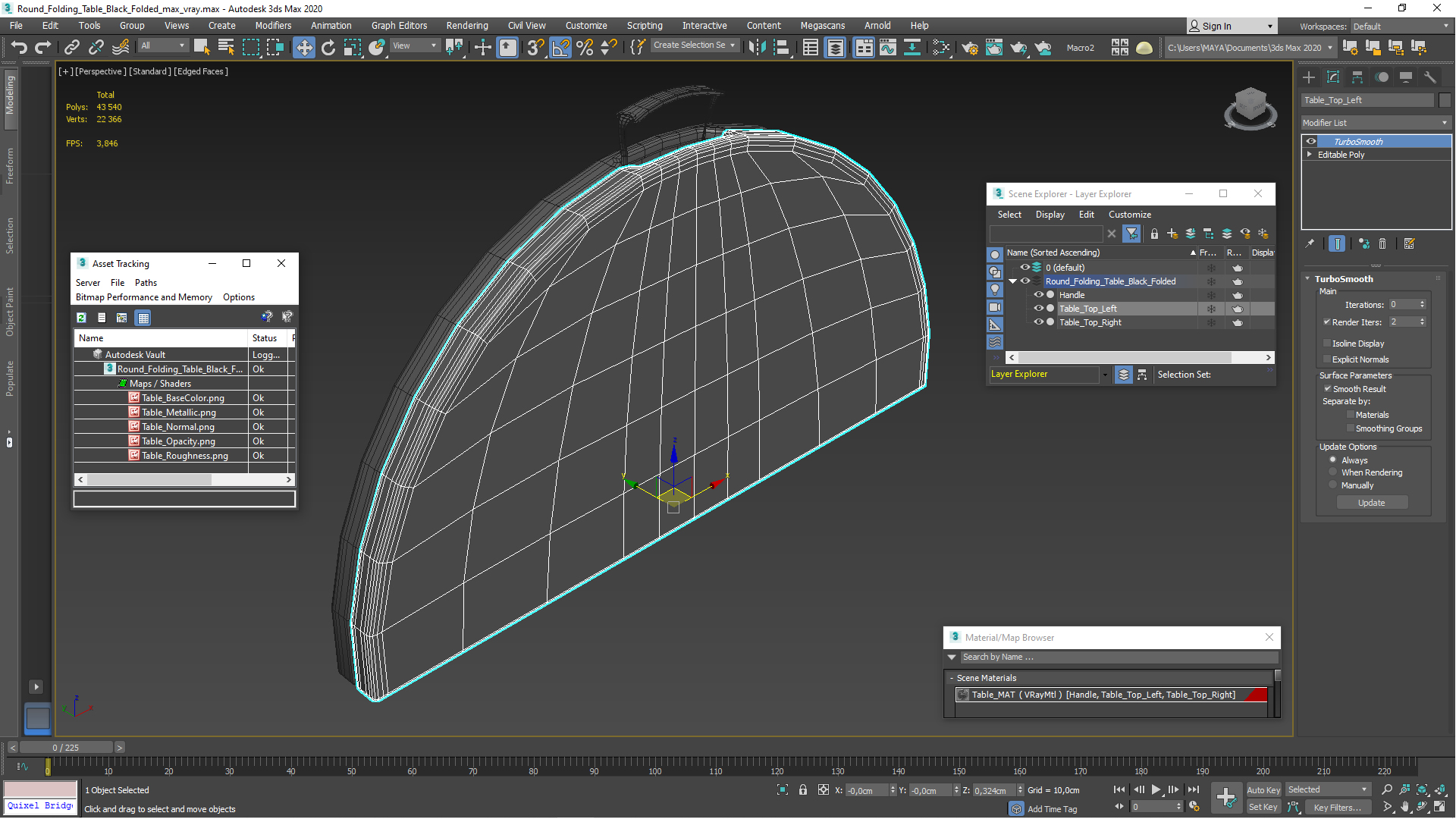Image resolution: width=1456 pixels, height=819 pixels.
Task: Click the Selection Lock toggle in status bar
Action: pyautogui.click(x=803, y=789)
